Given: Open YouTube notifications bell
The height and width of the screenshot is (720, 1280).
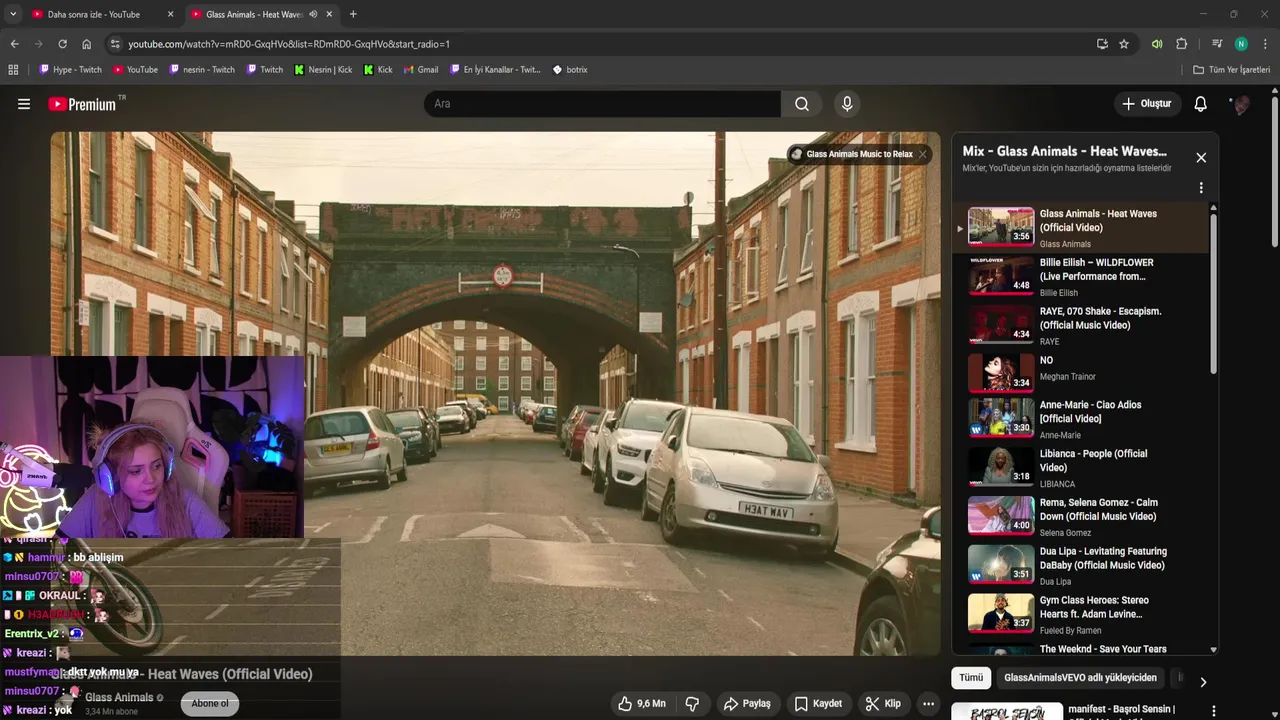Looking at the screenshot, I should [1201, 104].
